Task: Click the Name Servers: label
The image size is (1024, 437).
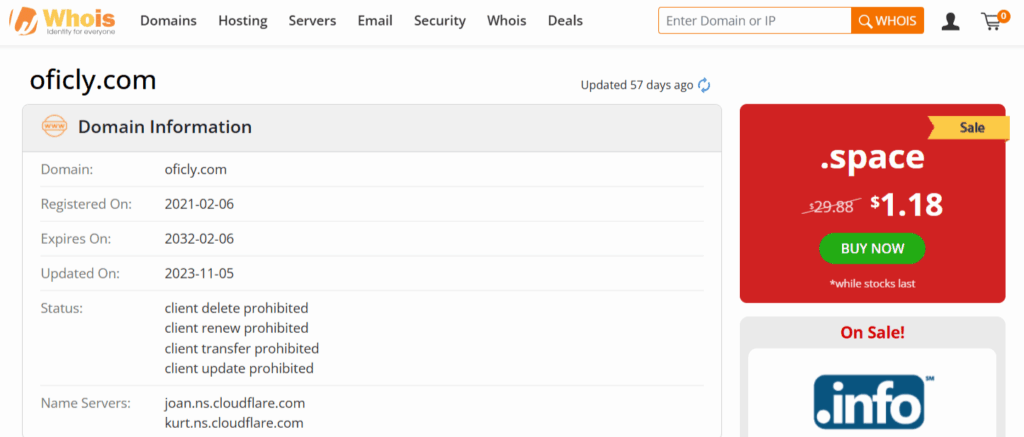Action: (86, 402)
